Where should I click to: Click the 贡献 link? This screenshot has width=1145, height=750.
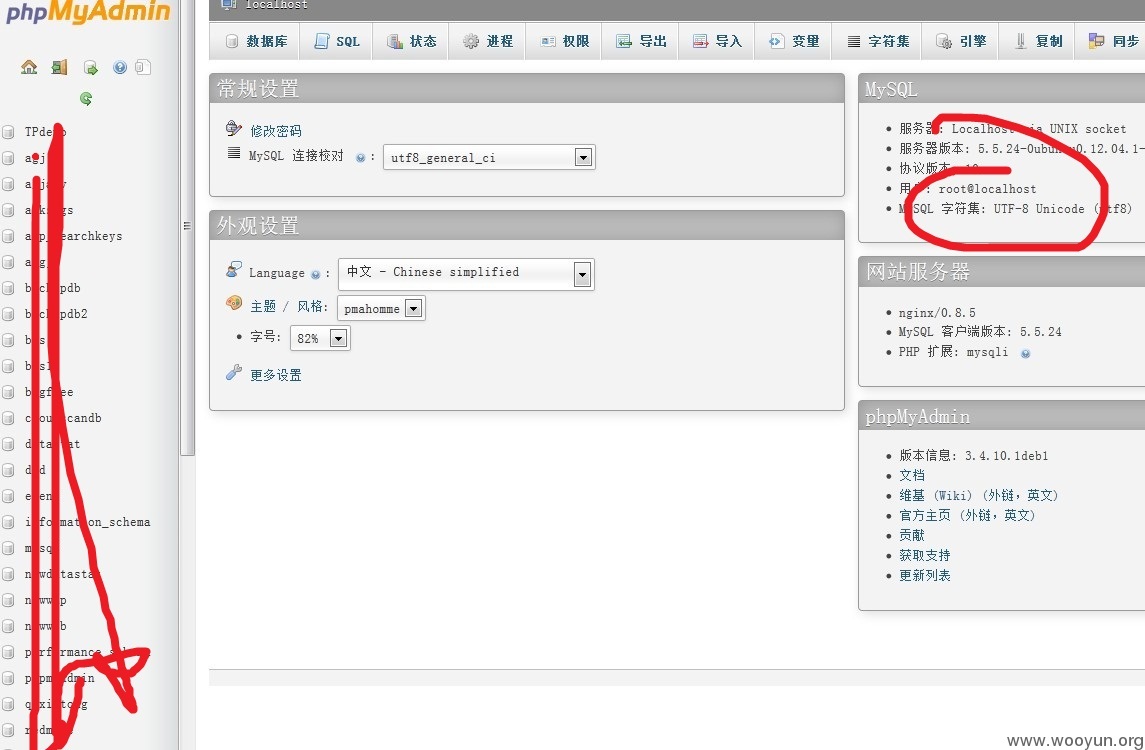[911, 536]
